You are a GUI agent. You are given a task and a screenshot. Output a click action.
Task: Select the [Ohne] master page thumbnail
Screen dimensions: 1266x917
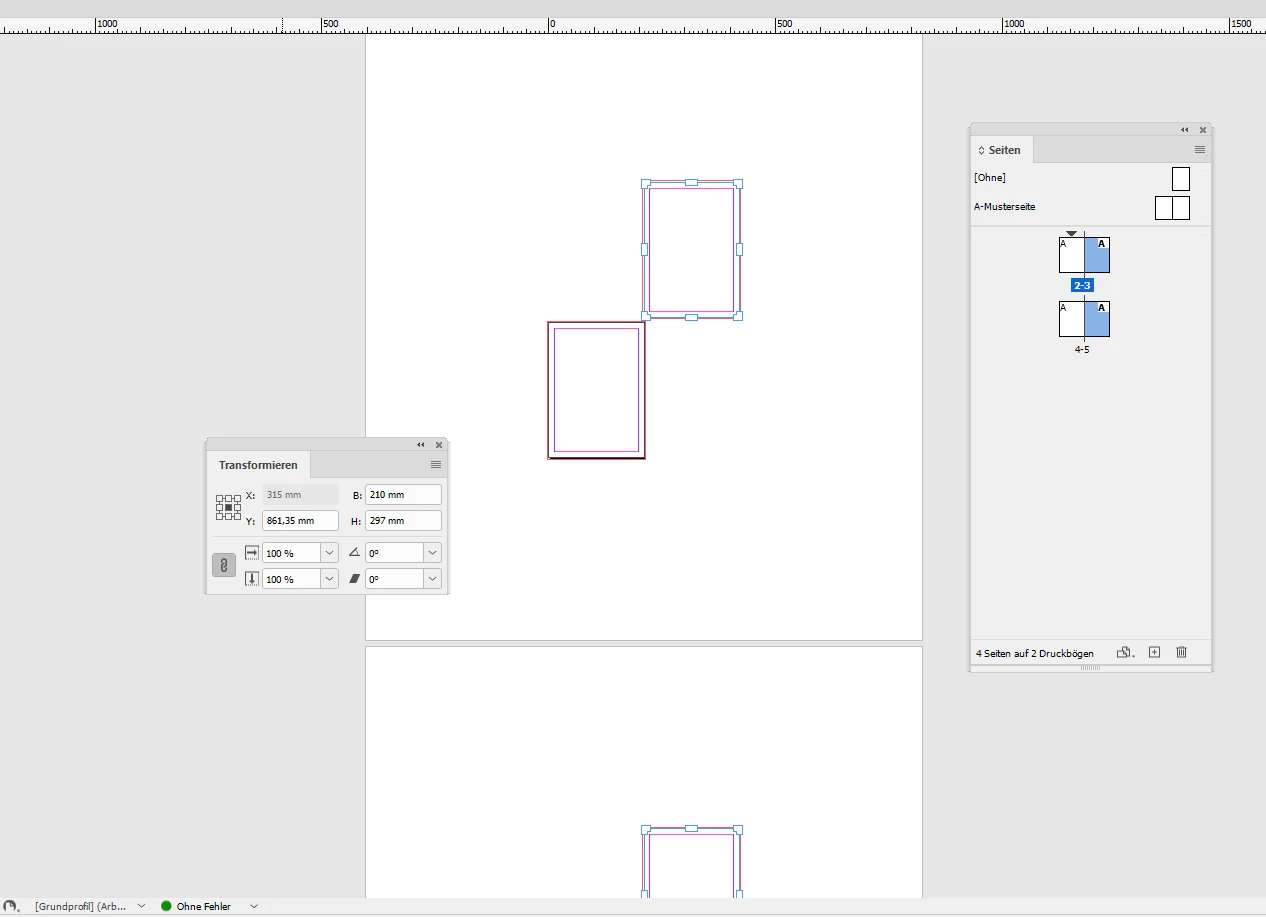(1181, 179)
